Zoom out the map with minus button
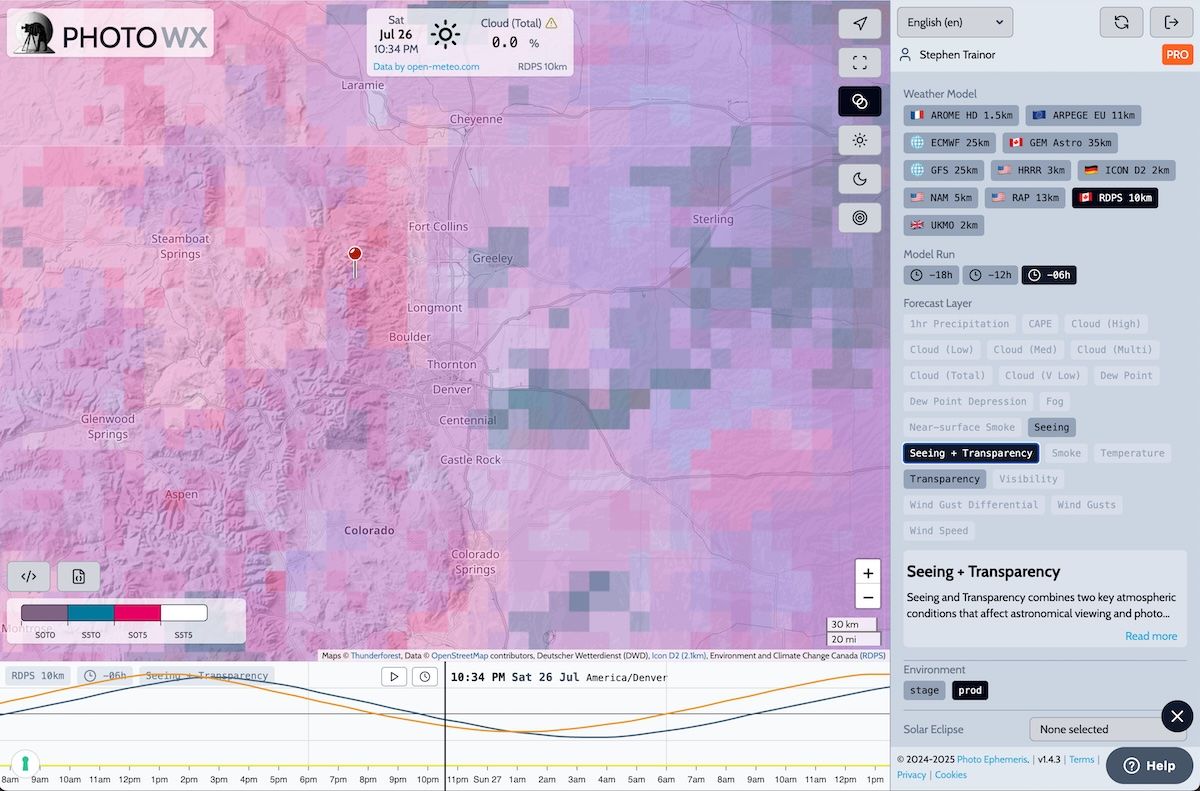The image size is (1200, 791). [868, 597]
